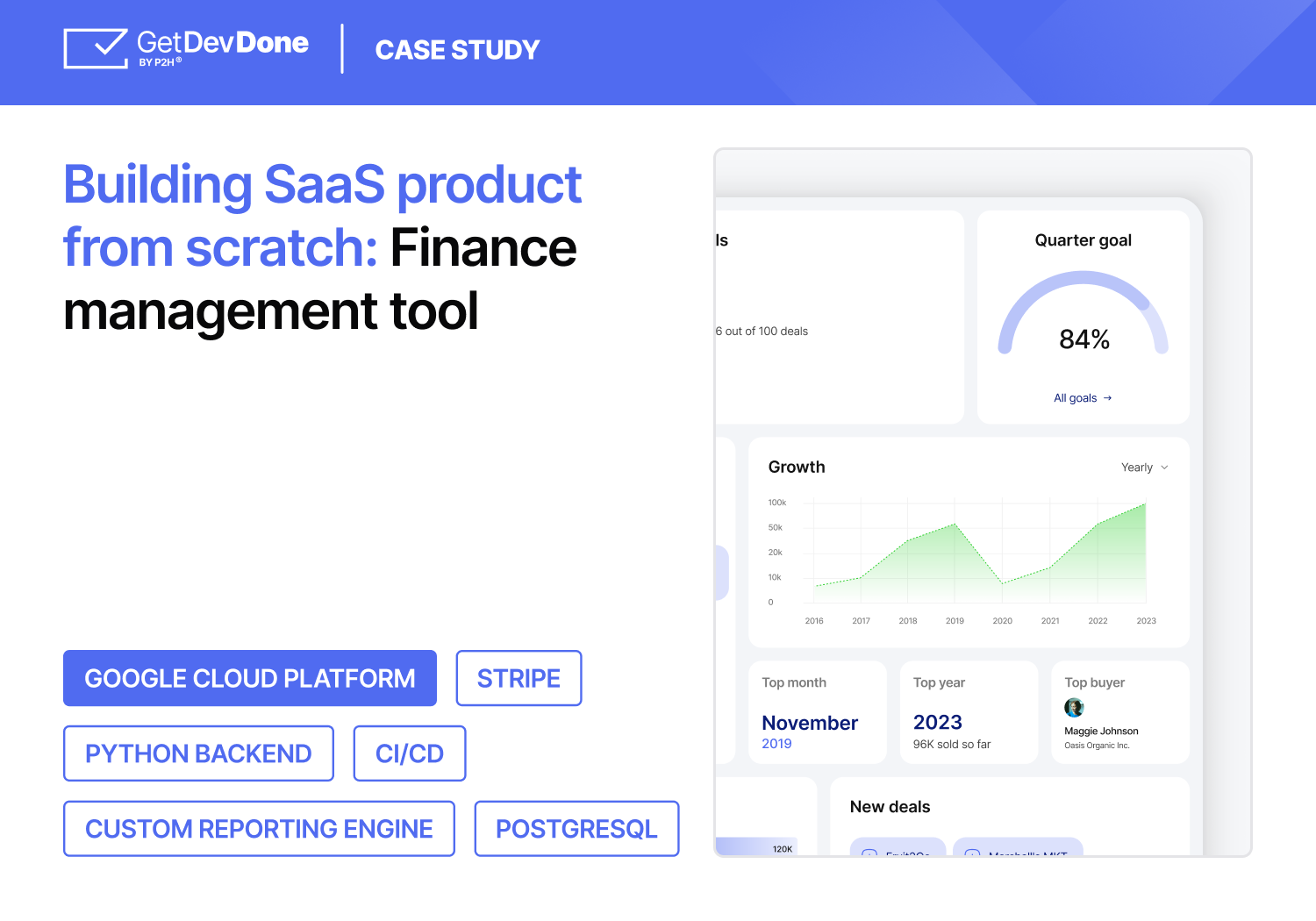Click the arrow next to All goals
Screen dimensions: 1316x921
tap(1108, 398)
